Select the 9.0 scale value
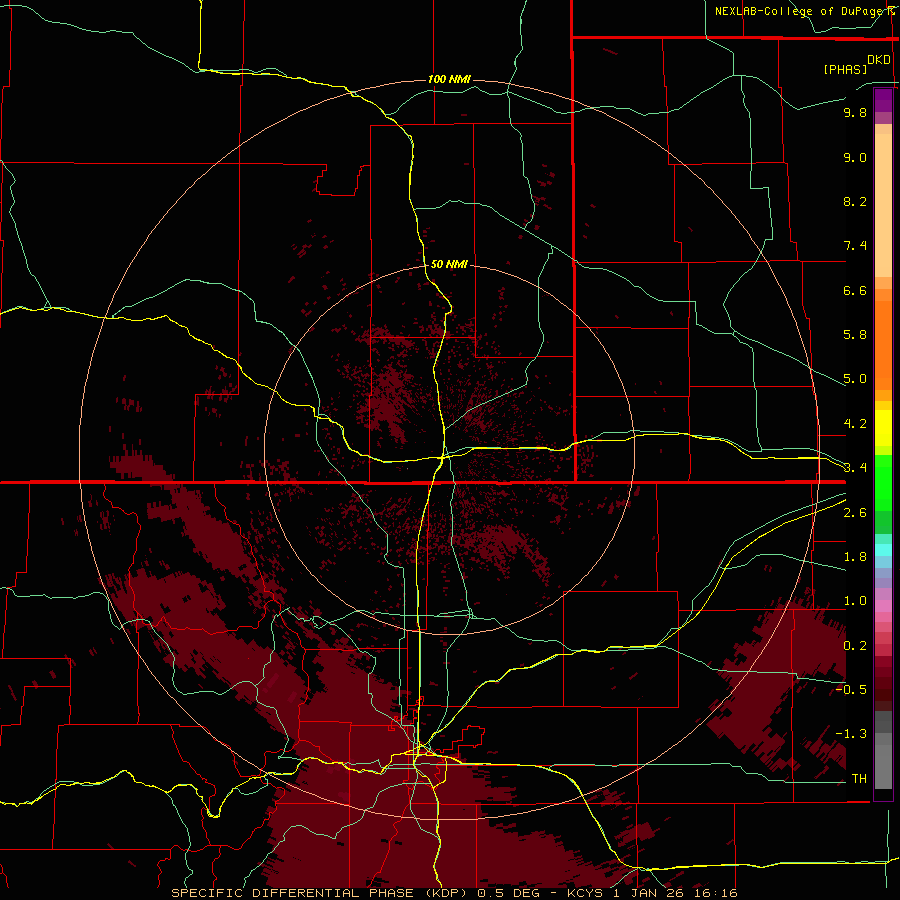900x900 pixels. pos(855,157)
